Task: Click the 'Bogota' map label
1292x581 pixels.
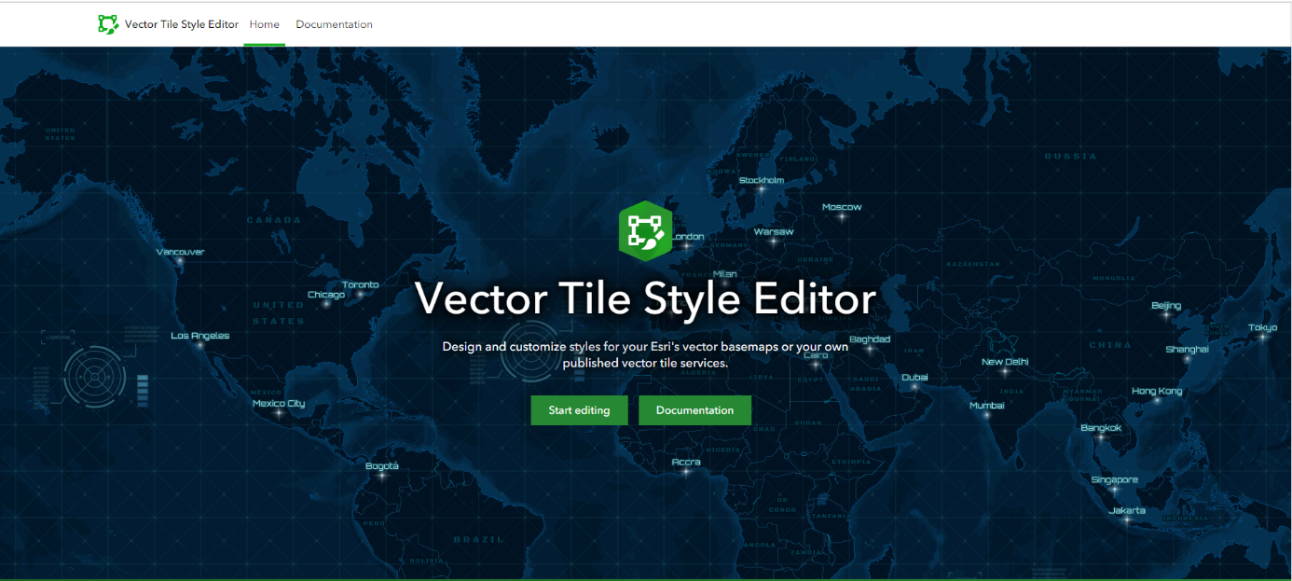Action: click(x=382, y=466)
